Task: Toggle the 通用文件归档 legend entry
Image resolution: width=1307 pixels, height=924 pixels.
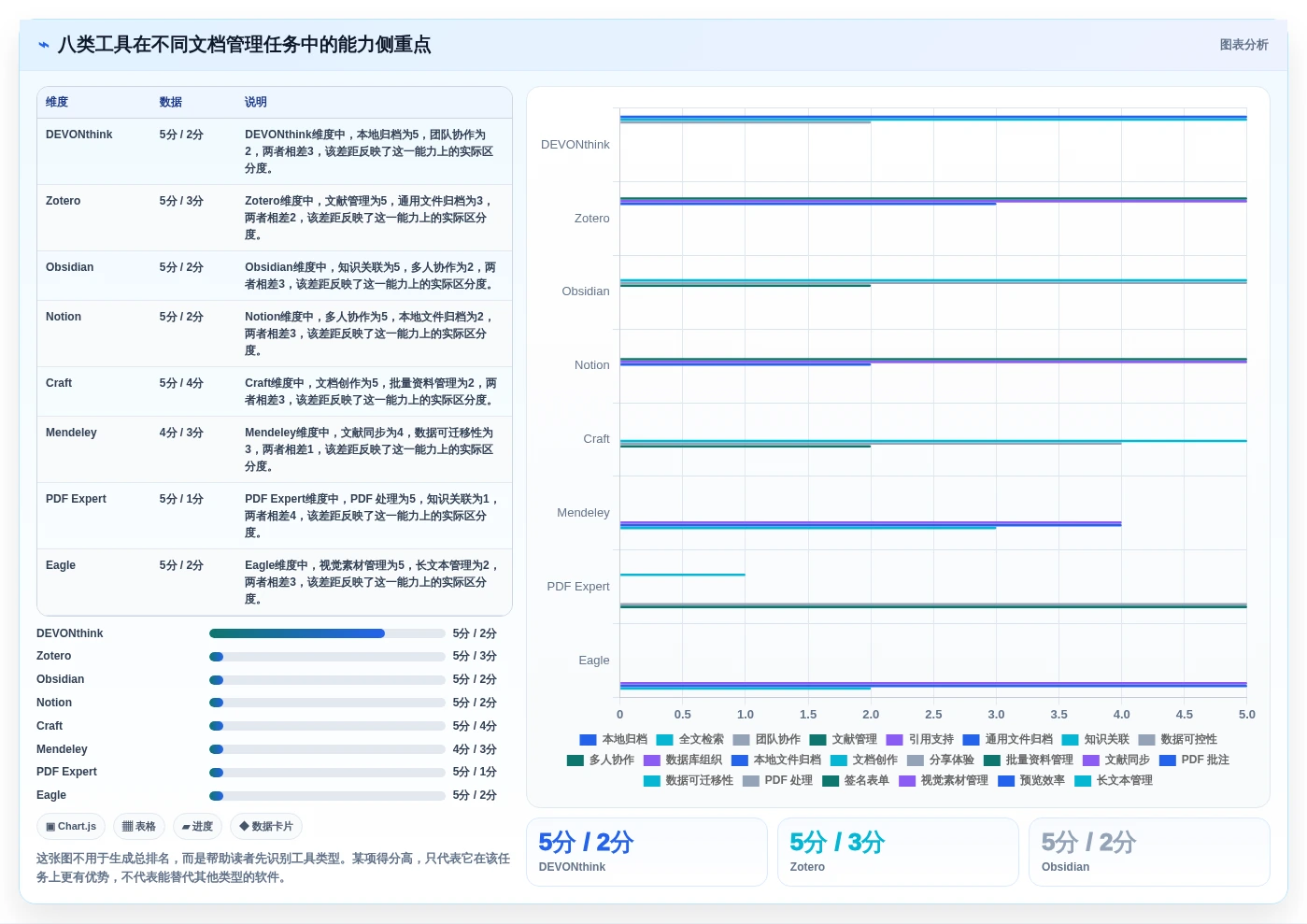Action: [1008, 740]
